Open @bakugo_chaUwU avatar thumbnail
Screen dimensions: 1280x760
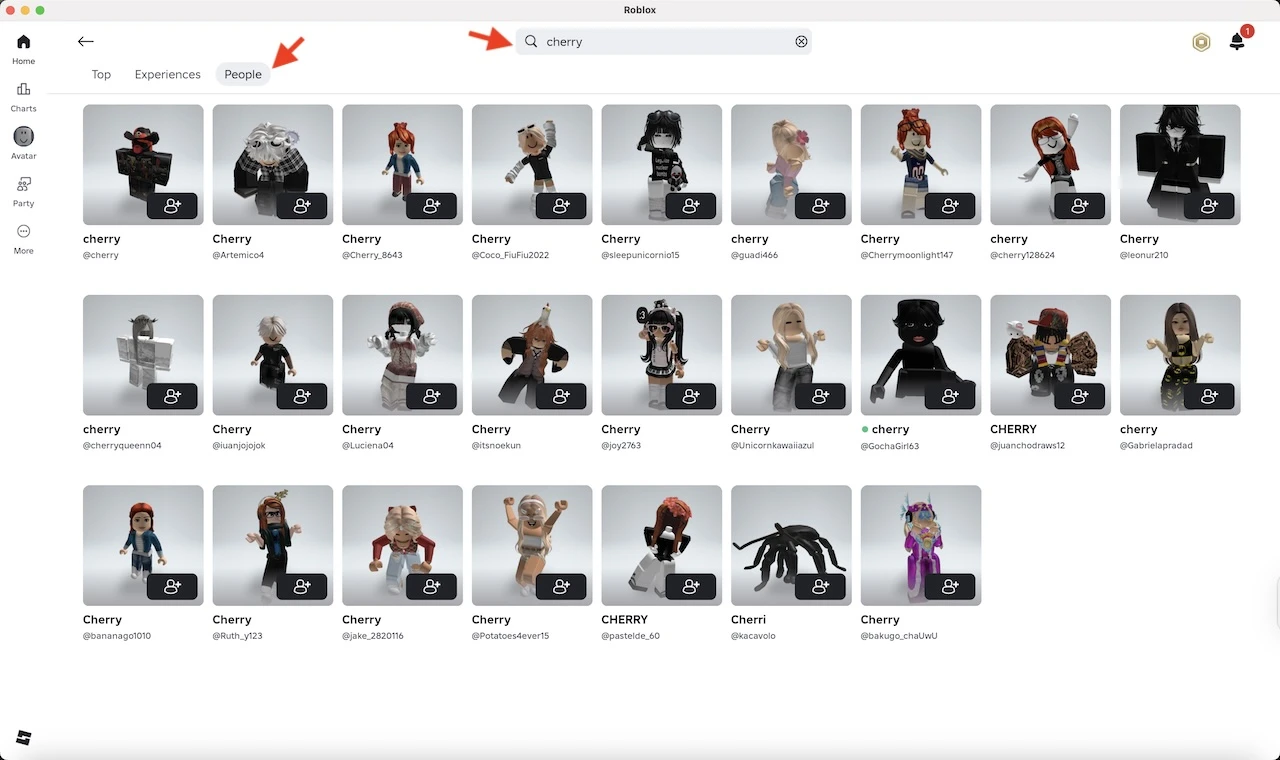(921, 545)
